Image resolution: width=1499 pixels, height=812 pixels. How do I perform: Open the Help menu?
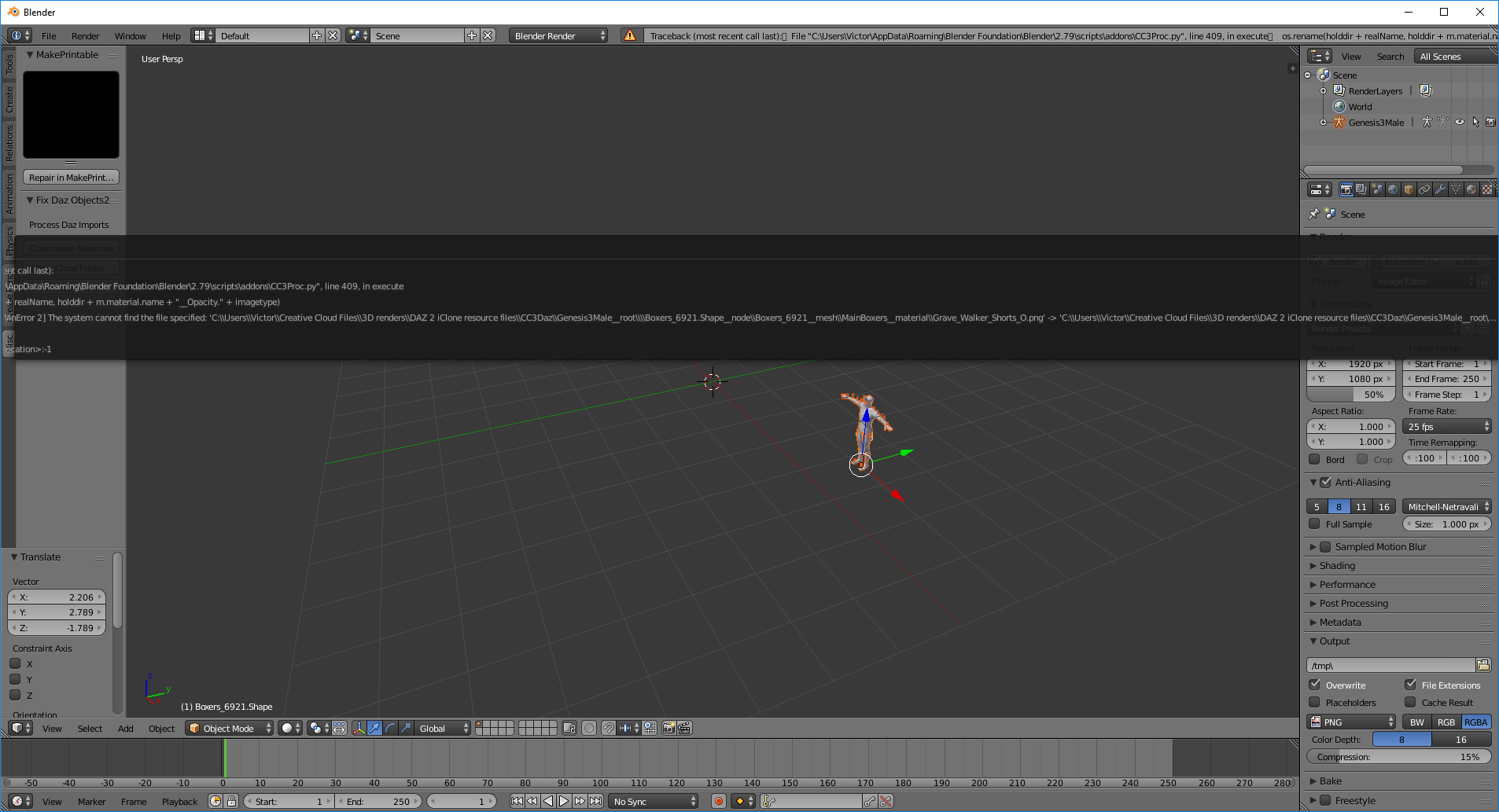[x=171, y=35]
